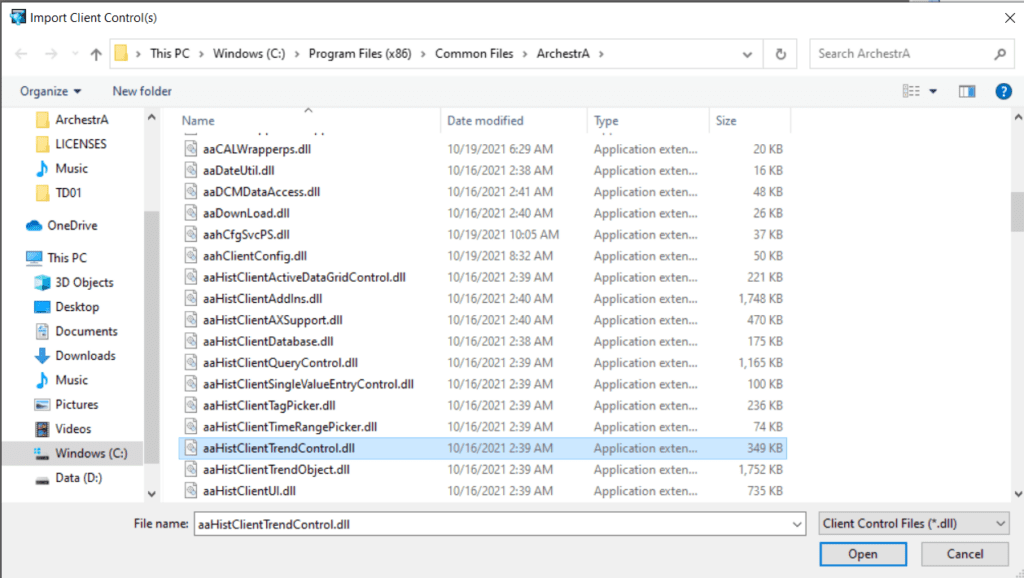
Task: Open the Organize dropdown menu
Action: 47,90
